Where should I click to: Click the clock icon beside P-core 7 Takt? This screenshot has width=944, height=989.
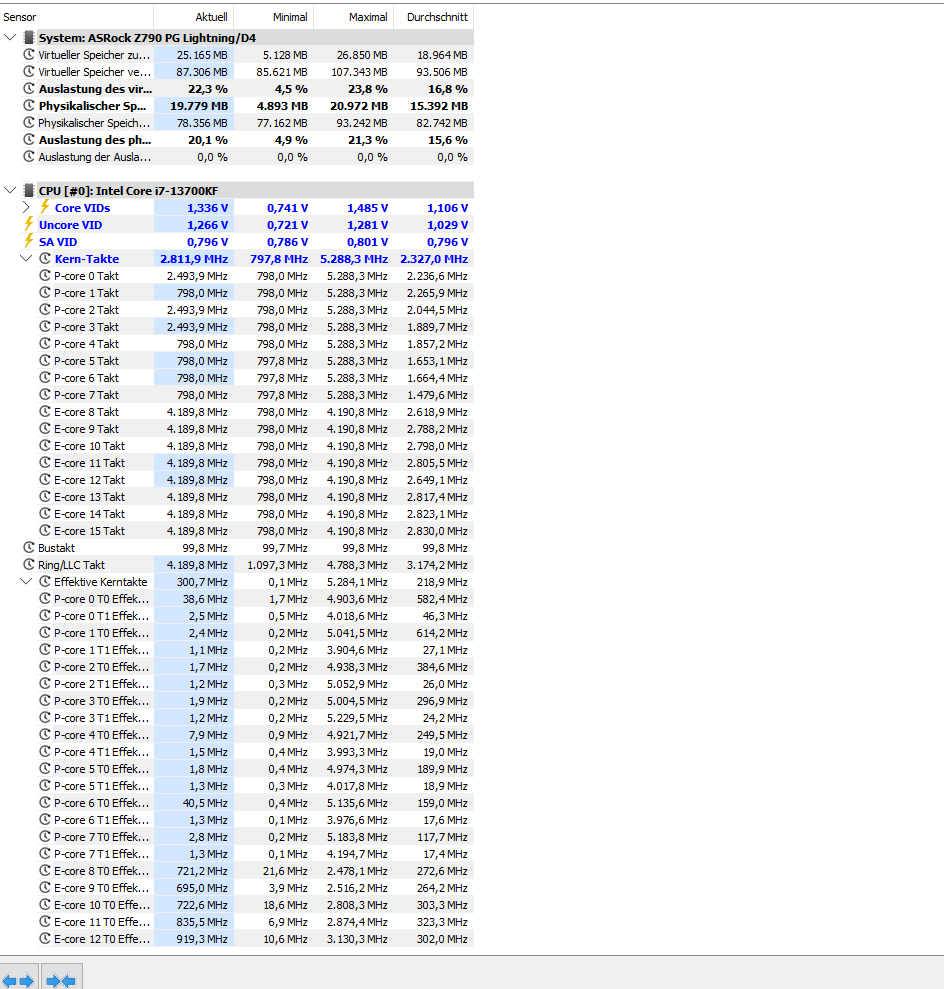(x=45, y=395)
